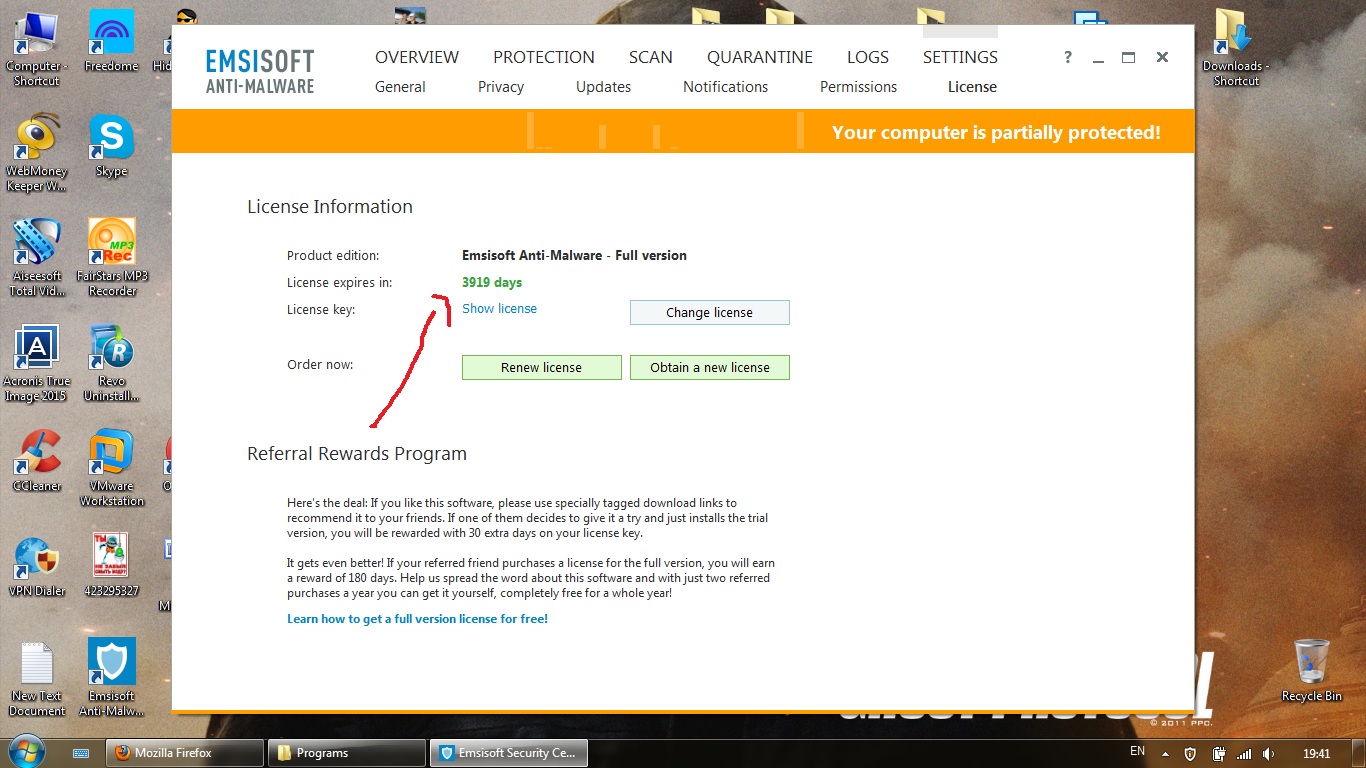The width and height of the screenshot is (1366, 768).
Task: Open New Text Document on desktop
Action: (37, 678)
